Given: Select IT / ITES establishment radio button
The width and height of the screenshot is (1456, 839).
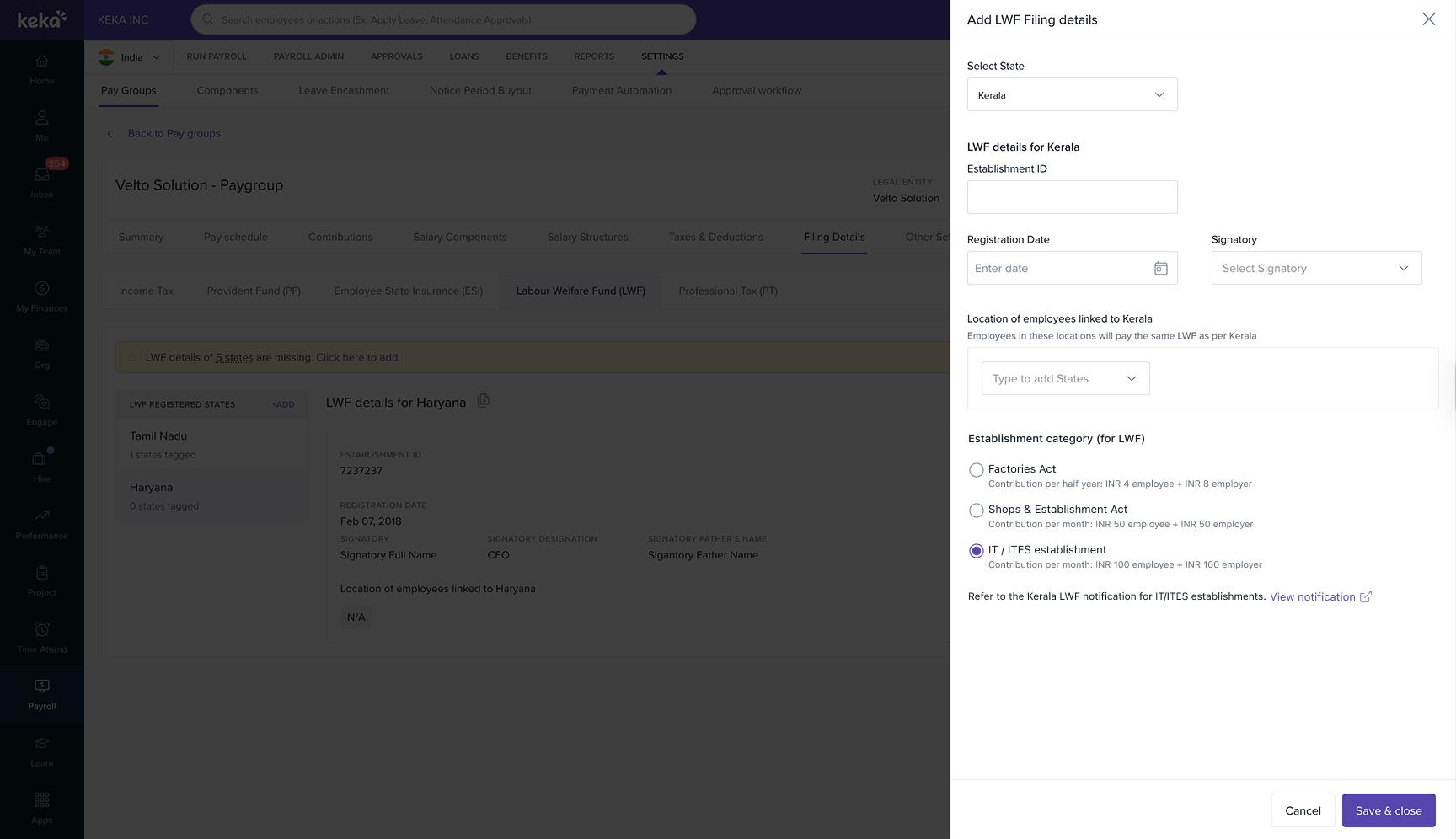Looking at the screenshot, I should click(x=977, y=551).
